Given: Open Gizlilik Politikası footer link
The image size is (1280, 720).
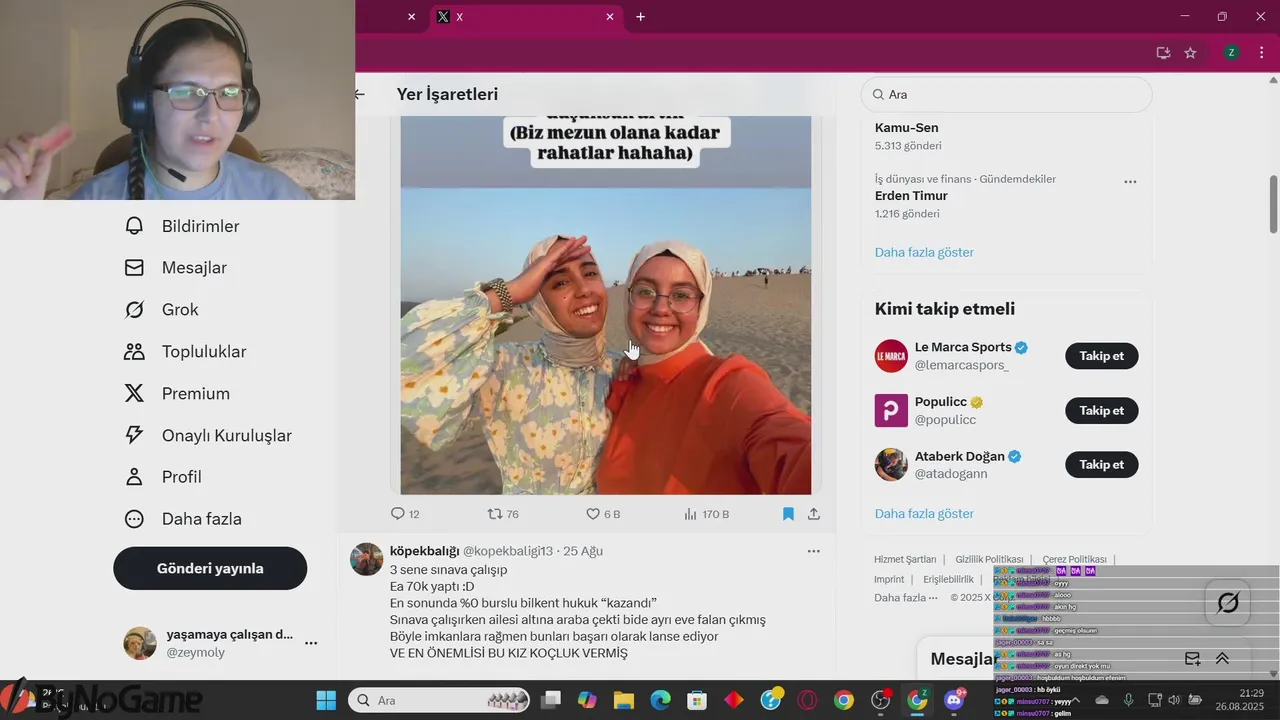Looking at the screenshot, I should point(989,559).
